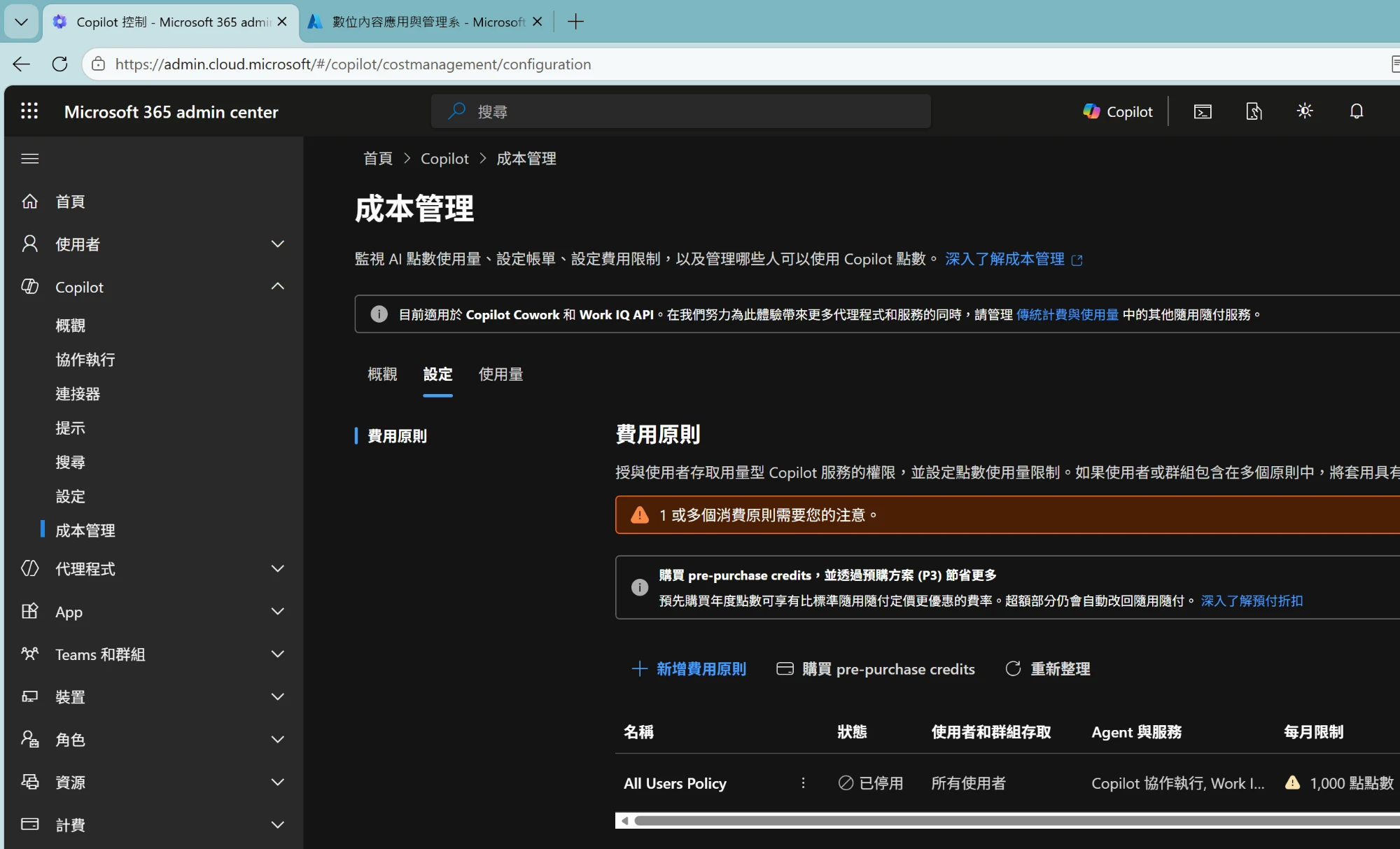The width and height of the screenshot is (1400, 849).
Task: Open 深入了解成本管理 link
Action: [1013, 259]
